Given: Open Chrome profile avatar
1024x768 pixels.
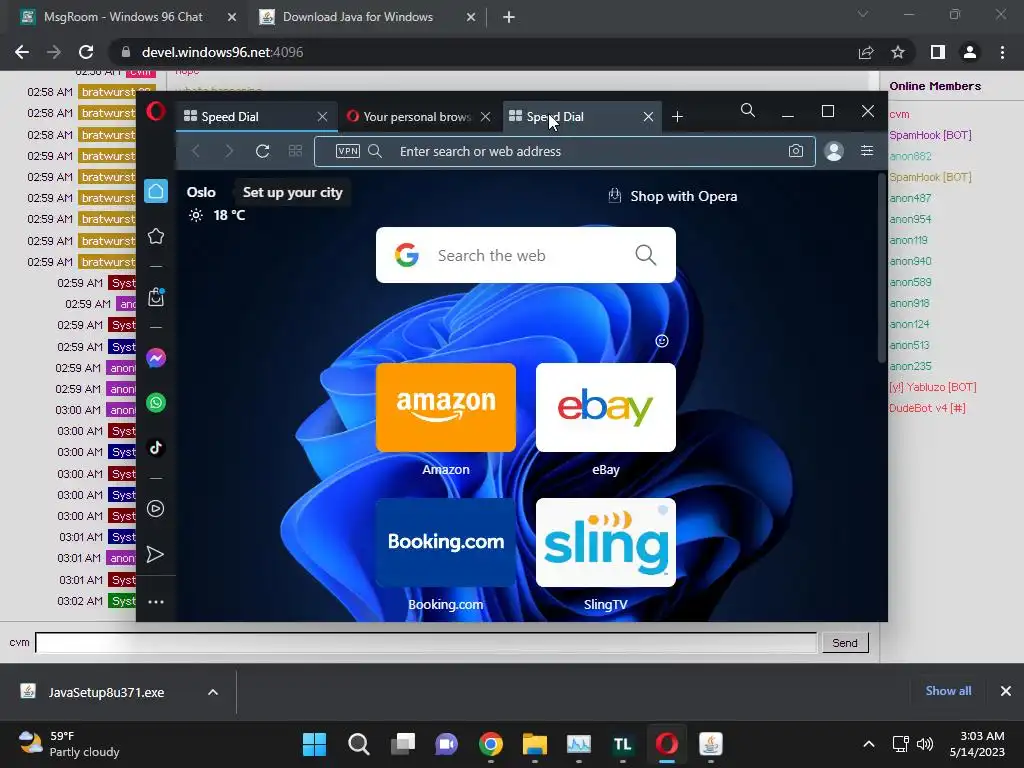Looking at the screenshot, I should click(x=970, y=52).
